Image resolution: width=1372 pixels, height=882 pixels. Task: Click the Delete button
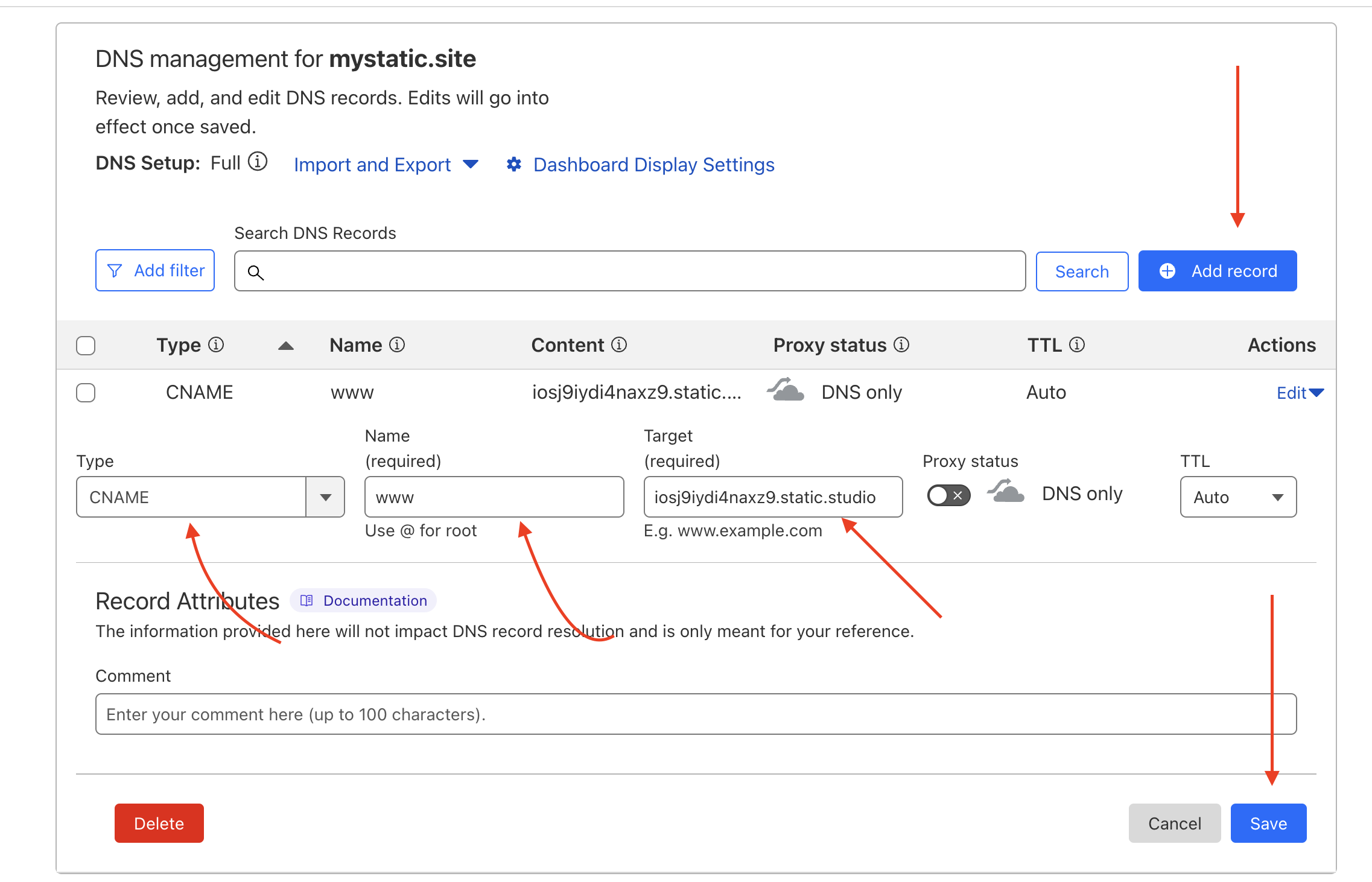tap(159, 823)
